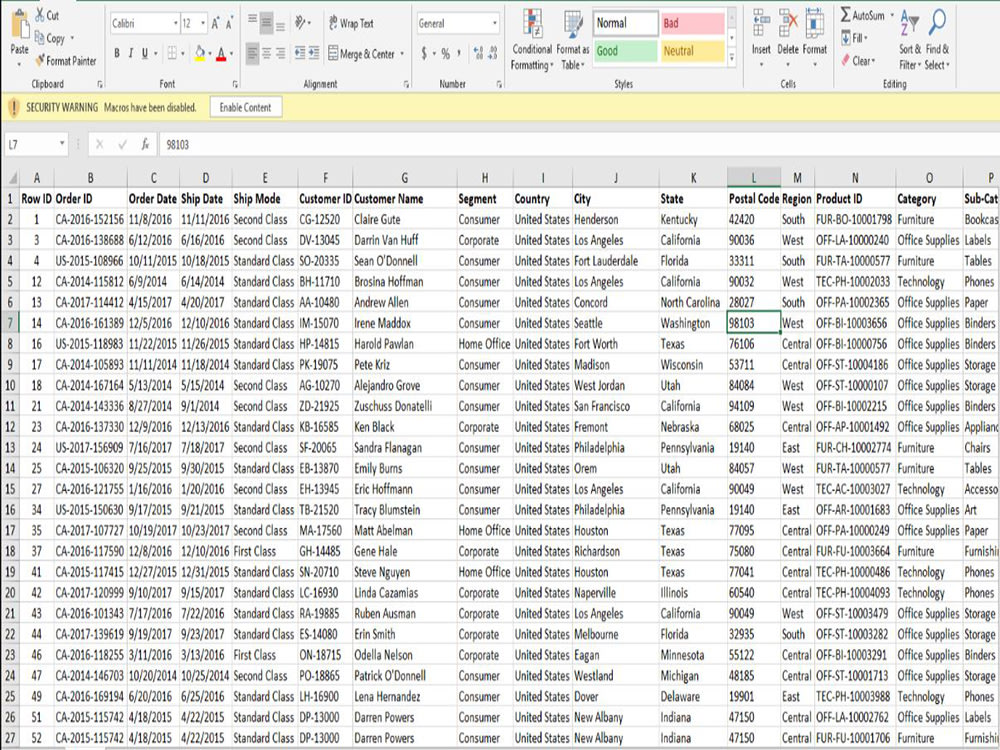Apply red font color A
Viewport: 1000px width, 750px height.
coord(221,54)
